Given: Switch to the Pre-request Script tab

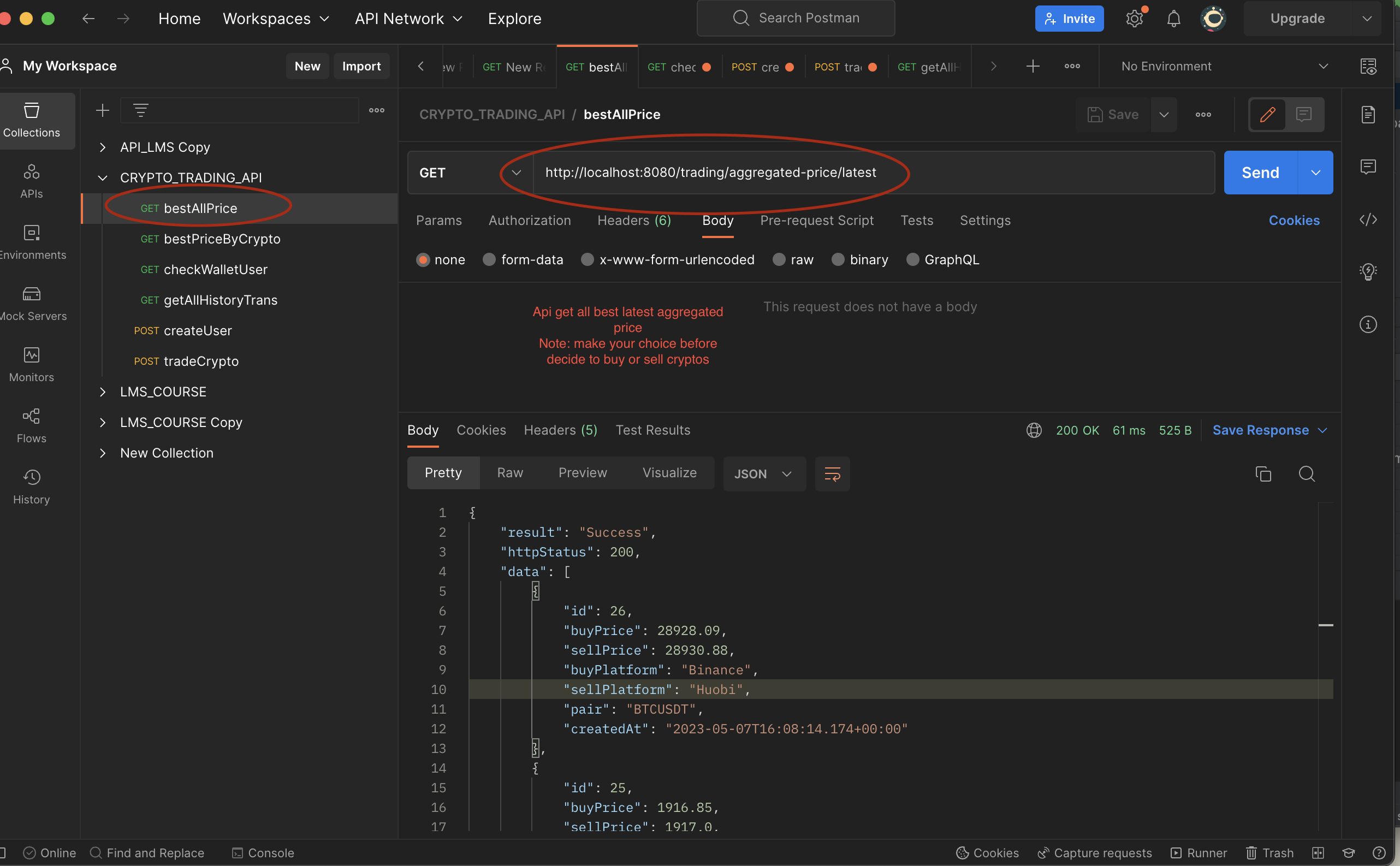Looking at the screenshot, I should 816,221.
